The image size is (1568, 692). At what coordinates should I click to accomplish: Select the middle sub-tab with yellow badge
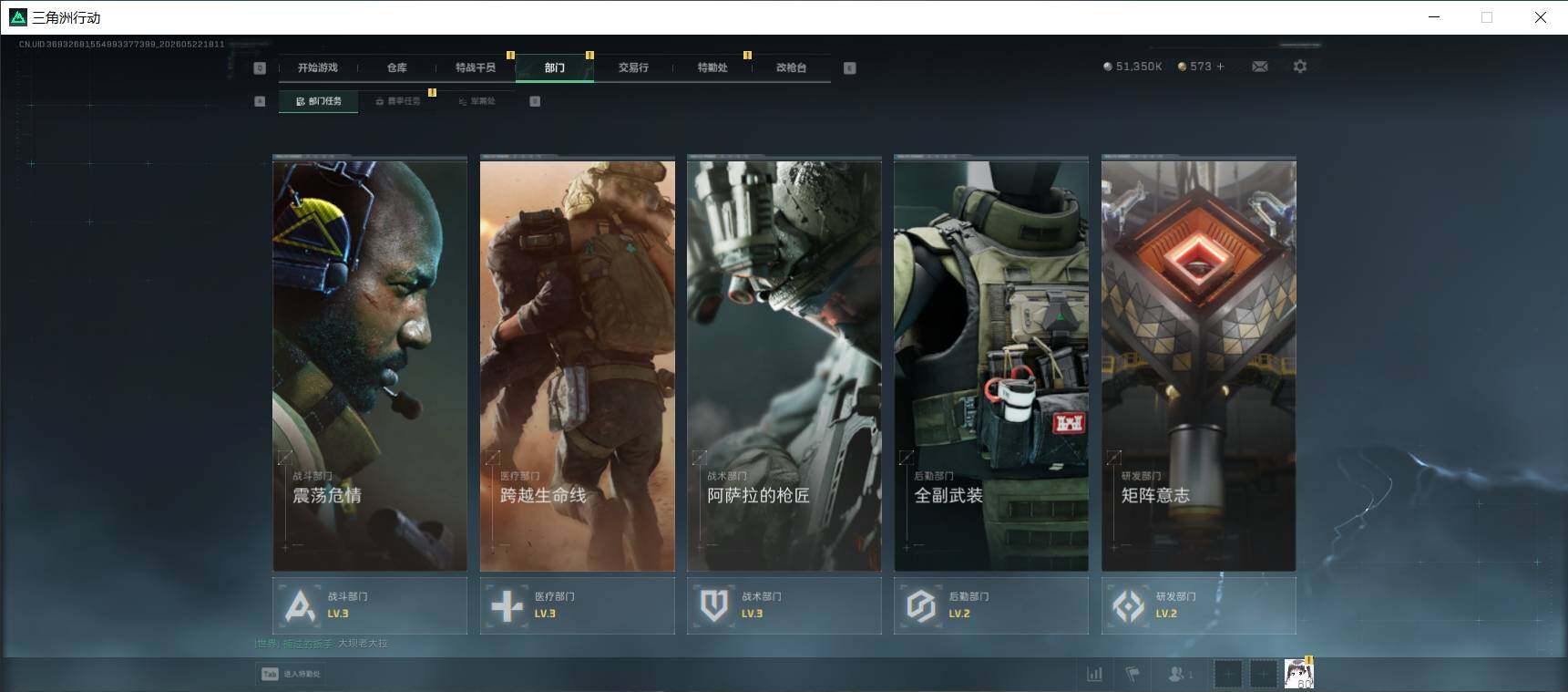coord(398,101)
